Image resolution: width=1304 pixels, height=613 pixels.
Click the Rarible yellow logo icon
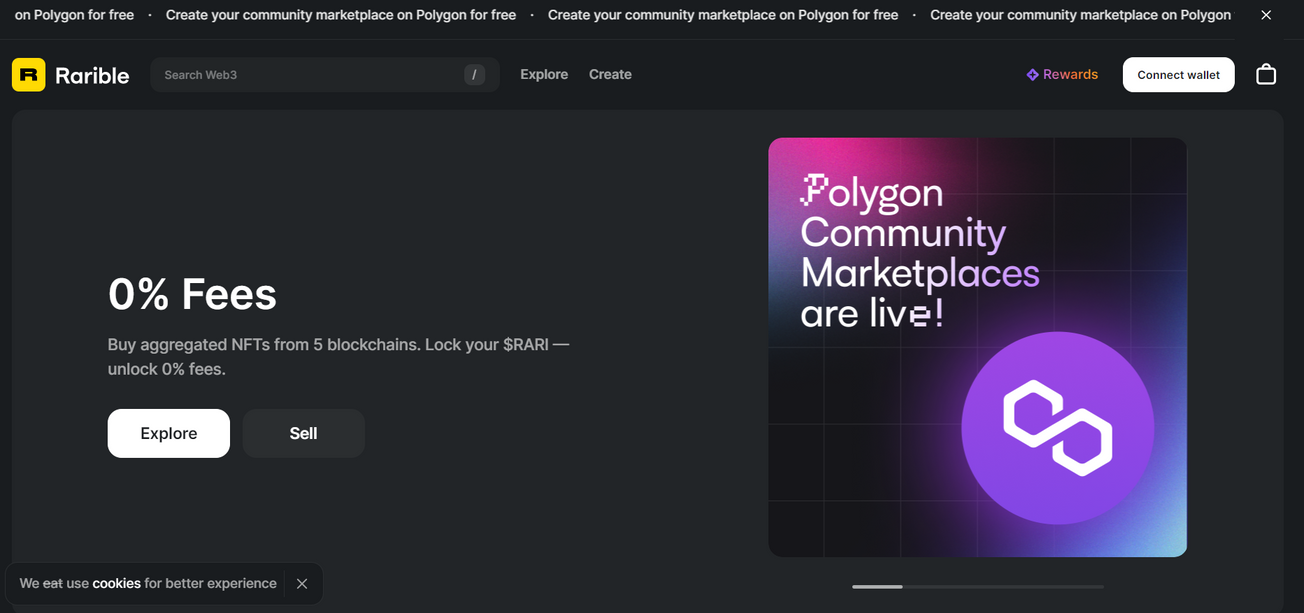29,75
